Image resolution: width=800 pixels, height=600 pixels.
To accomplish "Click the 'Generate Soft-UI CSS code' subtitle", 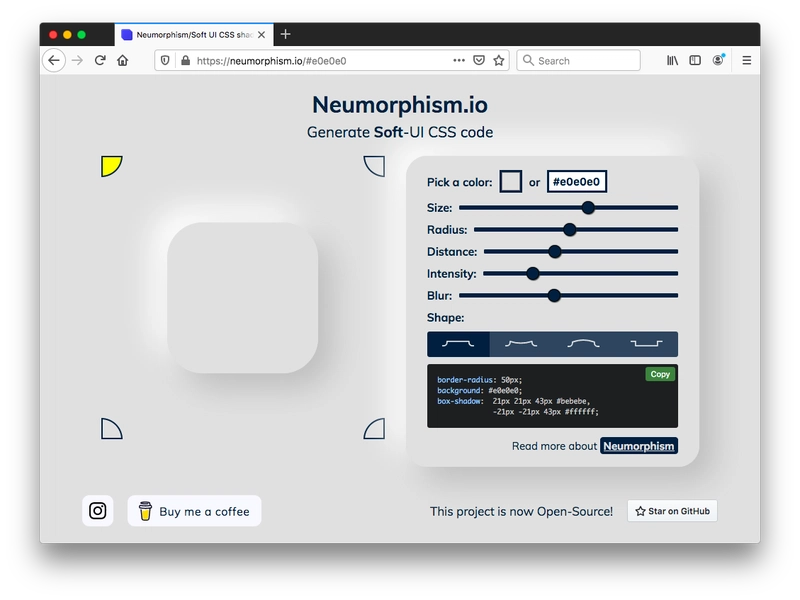I will pyautogui.click(x=400, y=132).
